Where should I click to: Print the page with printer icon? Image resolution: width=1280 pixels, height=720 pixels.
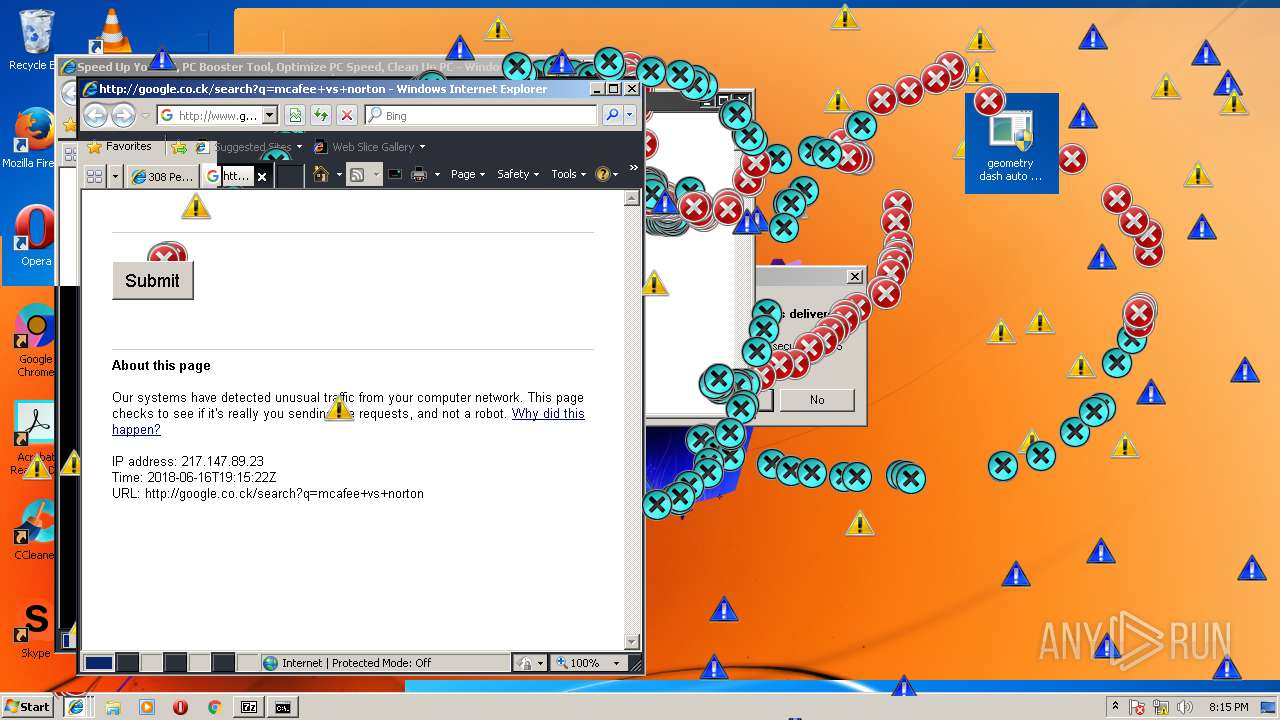point(419,175)
